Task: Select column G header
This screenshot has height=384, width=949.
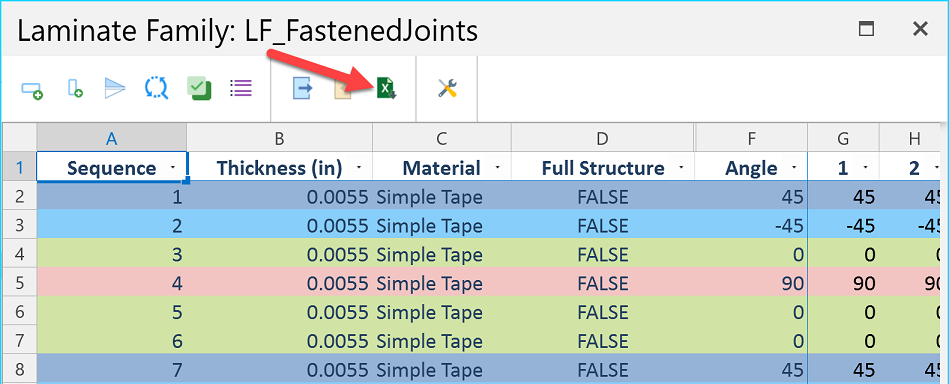Action: (843, 138)
